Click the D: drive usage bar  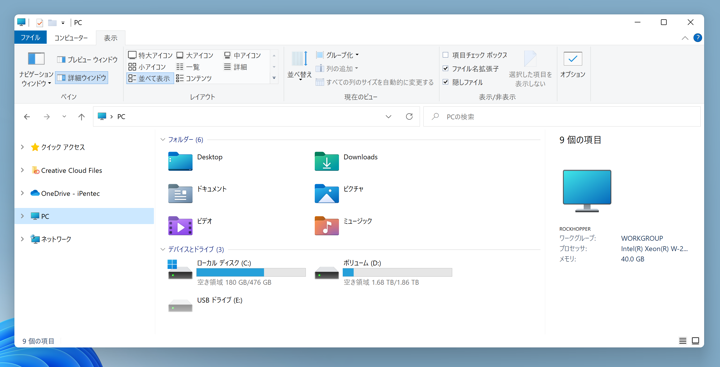point(398,272)
